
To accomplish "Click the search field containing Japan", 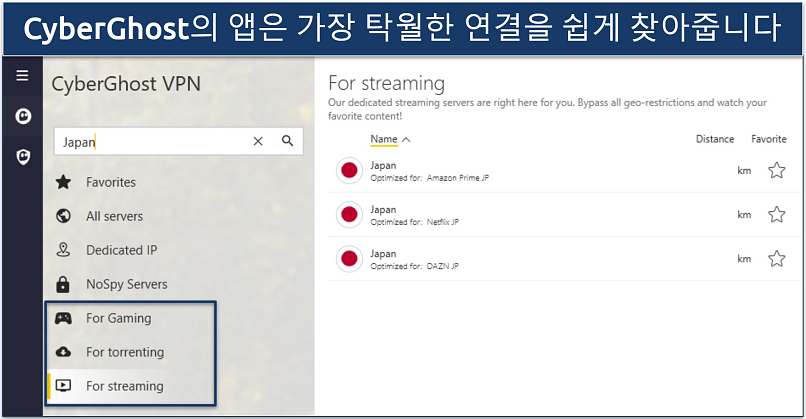I will pyautogui.click(x=150, y=142).
